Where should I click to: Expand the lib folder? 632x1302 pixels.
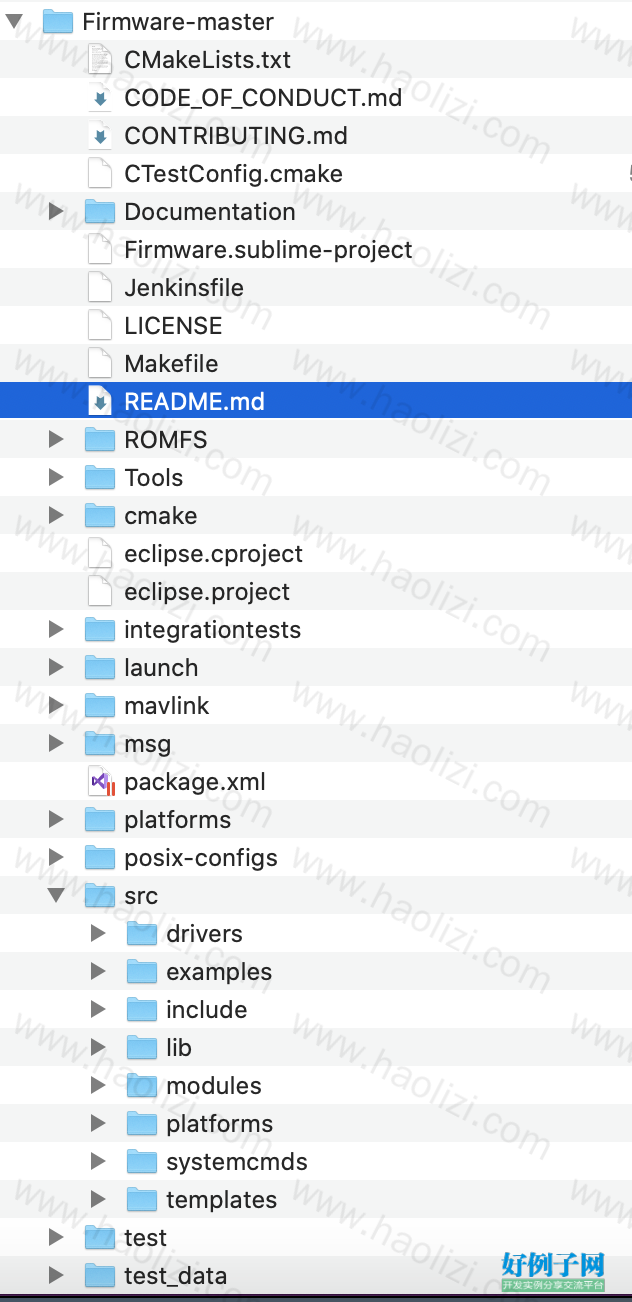point(98,1048)
